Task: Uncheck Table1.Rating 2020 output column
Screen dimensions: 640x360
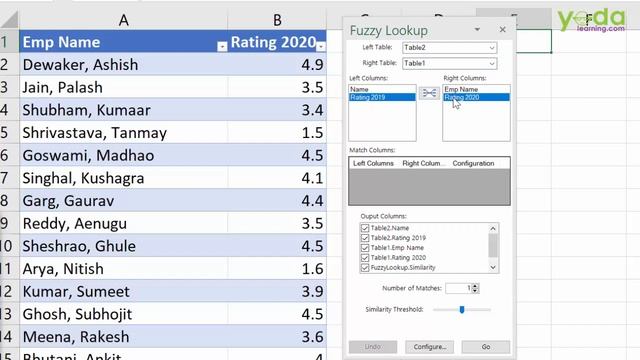Action: pyautogui.click(x=365, y=258)
